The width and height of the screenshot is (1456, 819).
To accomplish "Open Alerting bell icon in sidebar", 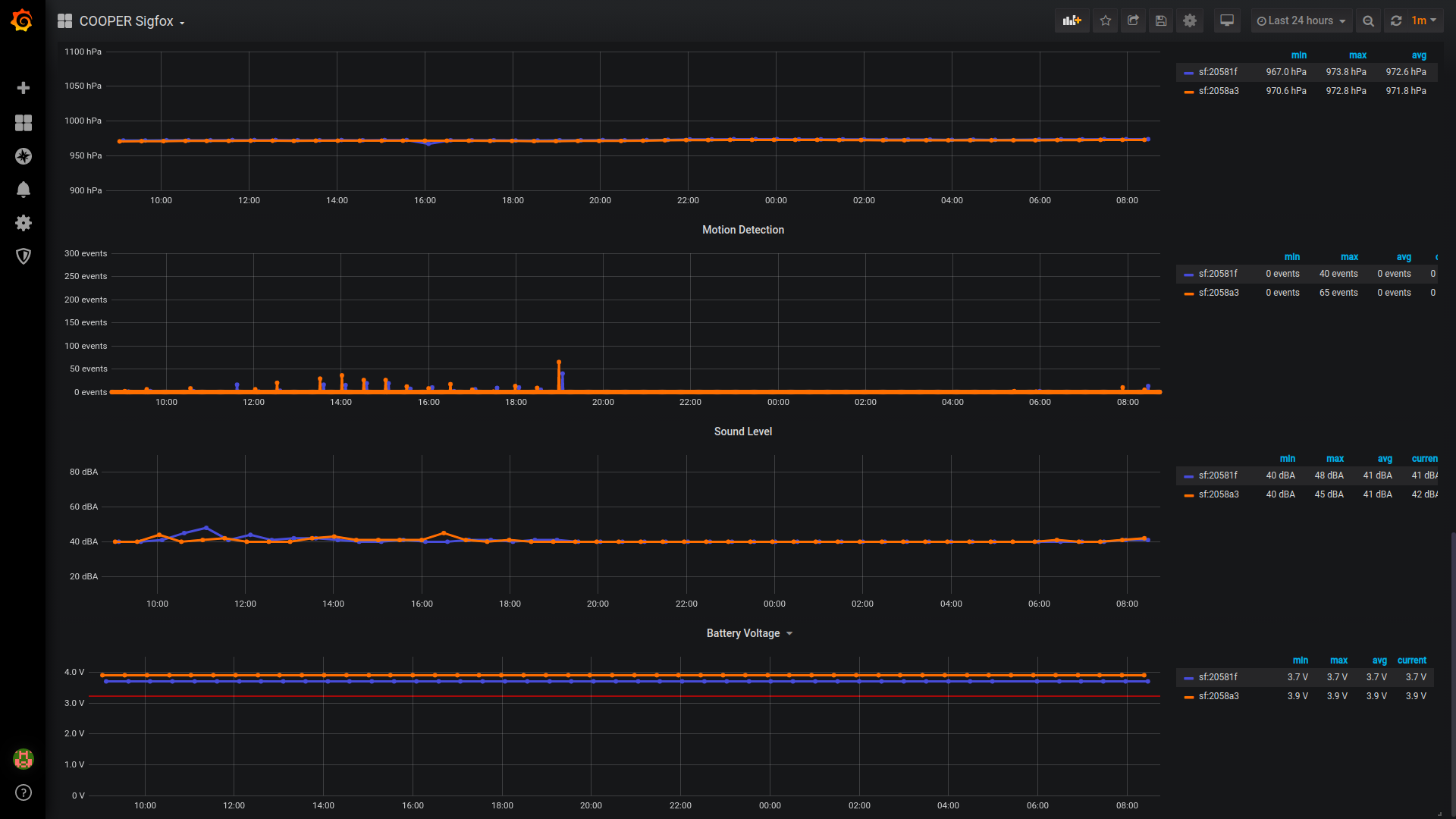I will (x=24, y=190).
